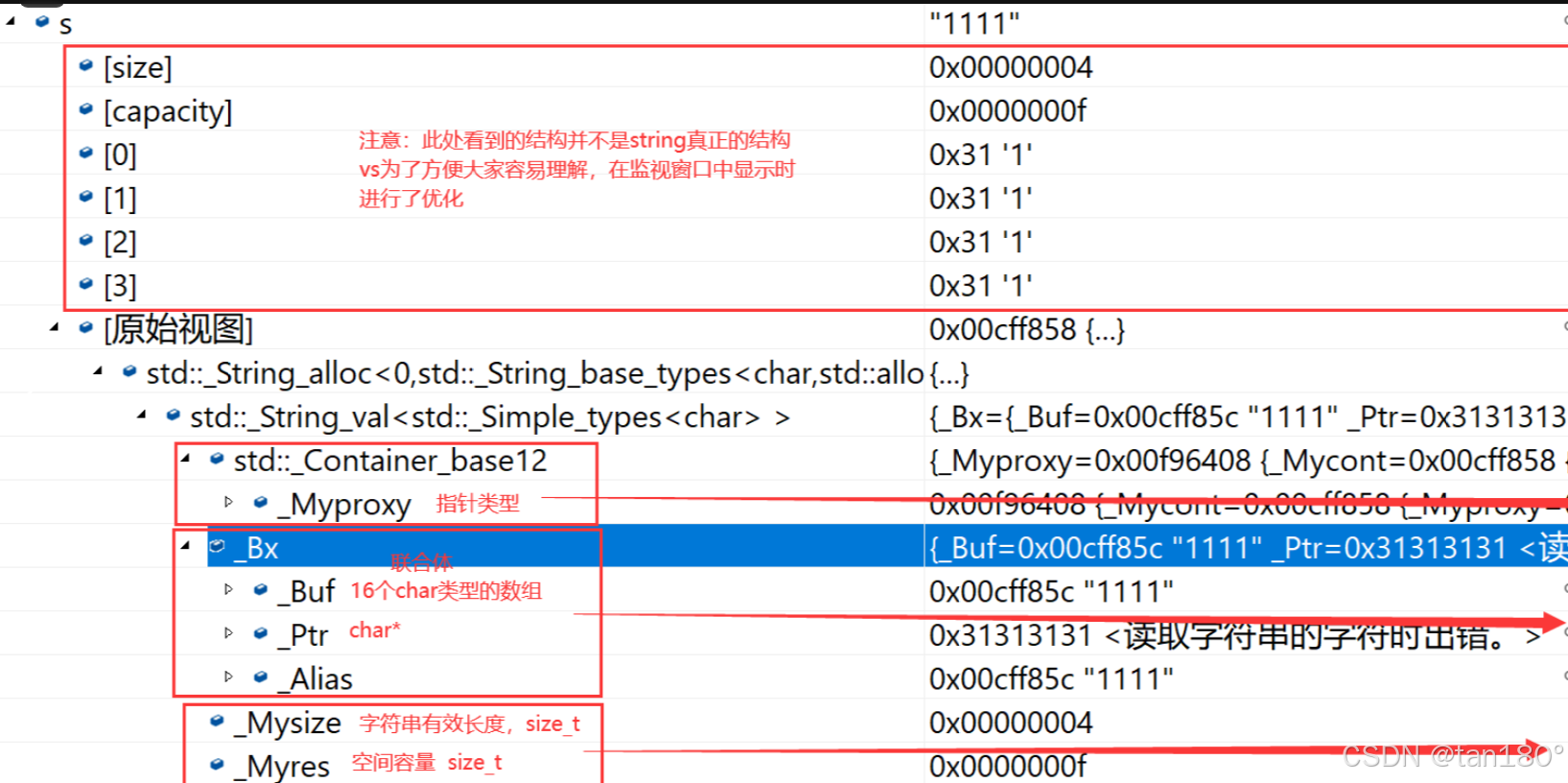Click the blue icon beside [capacity]
Viewport: 1568px width, 783px height.
pos(85,110)
